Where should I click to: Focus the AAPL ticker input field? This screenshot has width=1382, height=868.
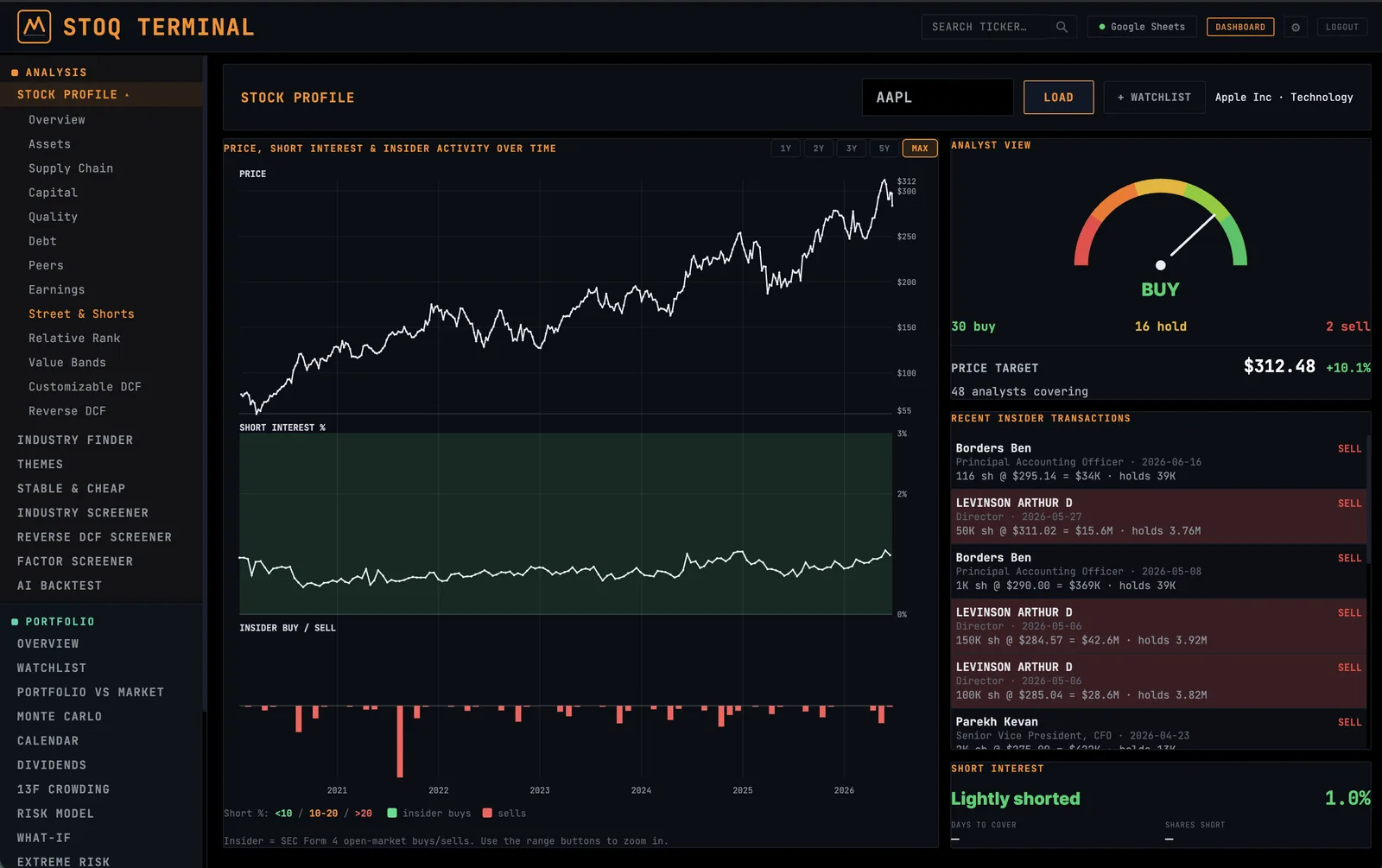coord(937,98)
